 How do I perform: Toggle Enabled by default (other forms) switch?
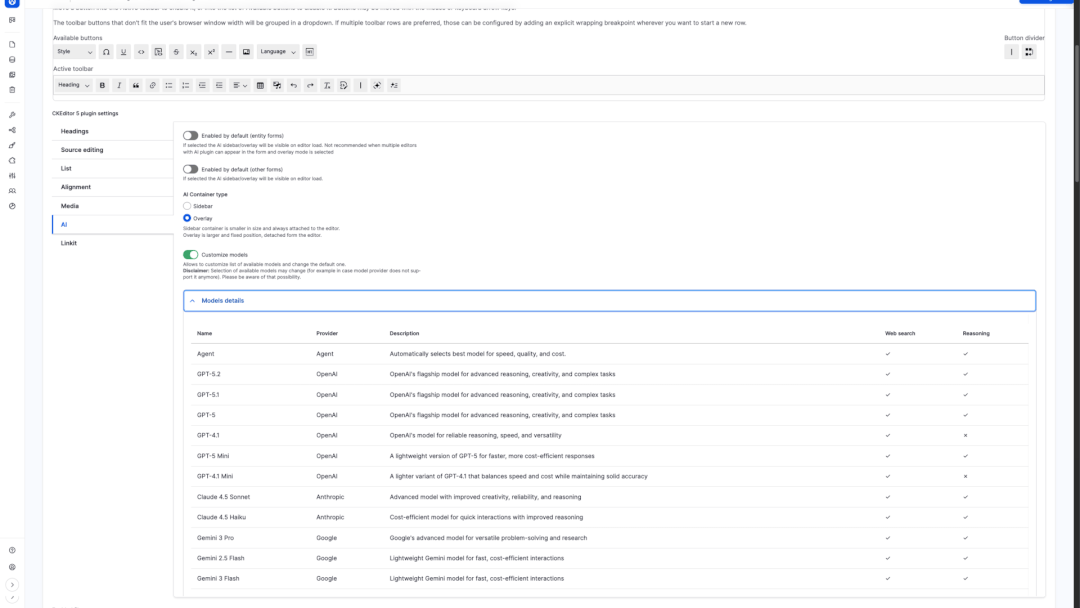[x=191, y=169]
